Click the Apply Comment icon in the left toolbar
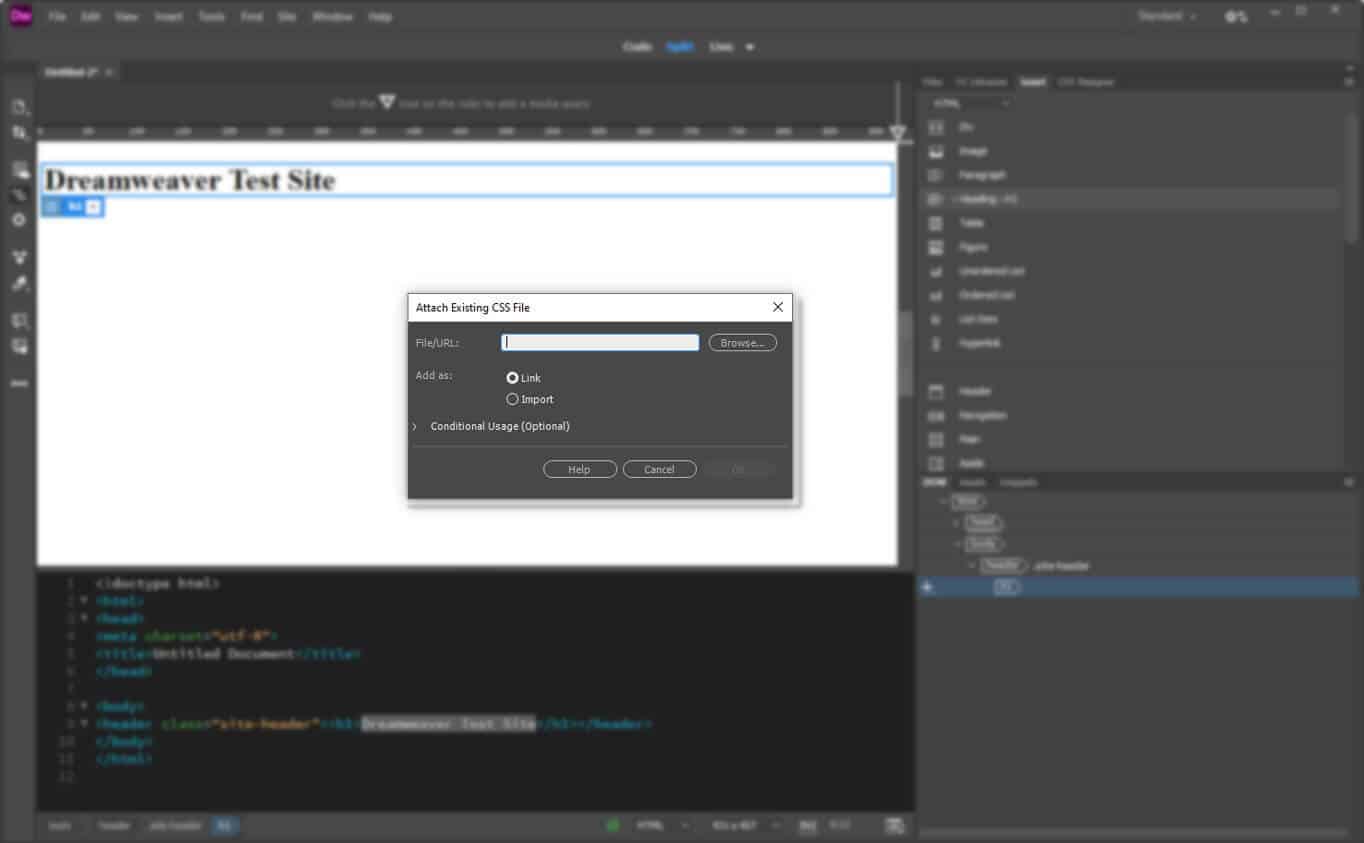Image resolution: width=1364 pixels, height=843 pixels. pos(20,321)
